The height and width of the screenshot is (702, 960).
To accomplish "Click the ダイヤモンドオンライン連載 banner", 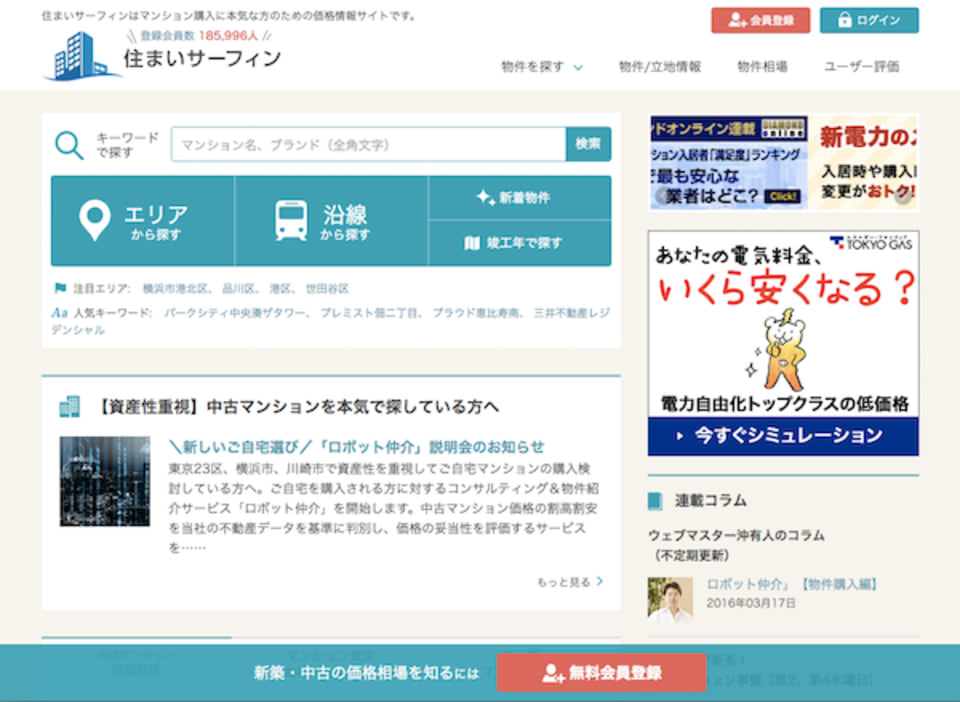I will [728, 162].
